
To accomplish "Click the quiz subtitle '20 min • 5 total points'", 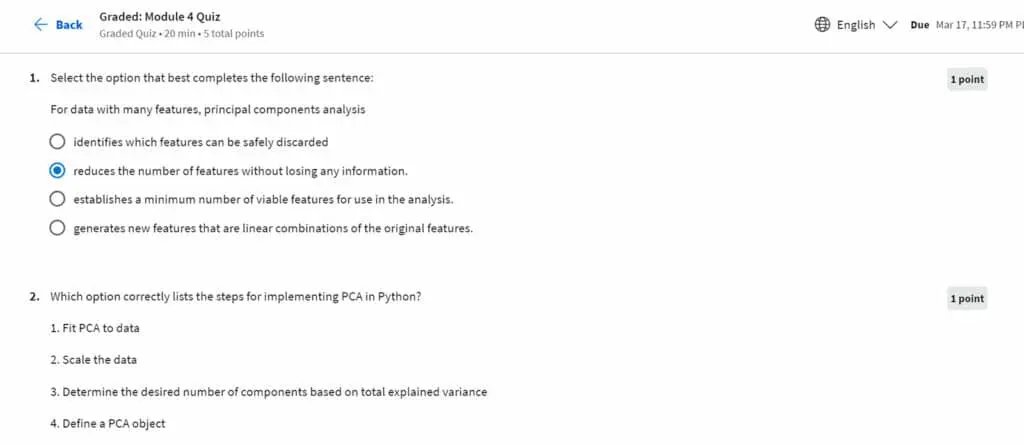I will (x=182, y=33).
